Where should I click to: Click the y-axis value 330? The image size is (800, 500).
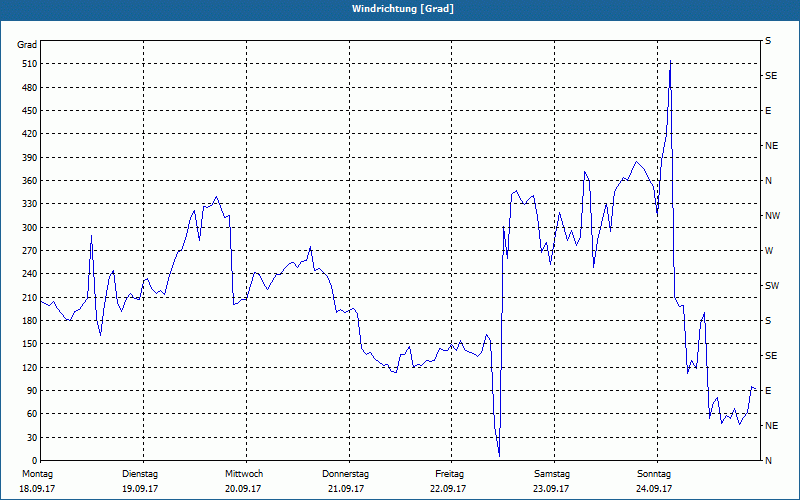pos(30,204)
